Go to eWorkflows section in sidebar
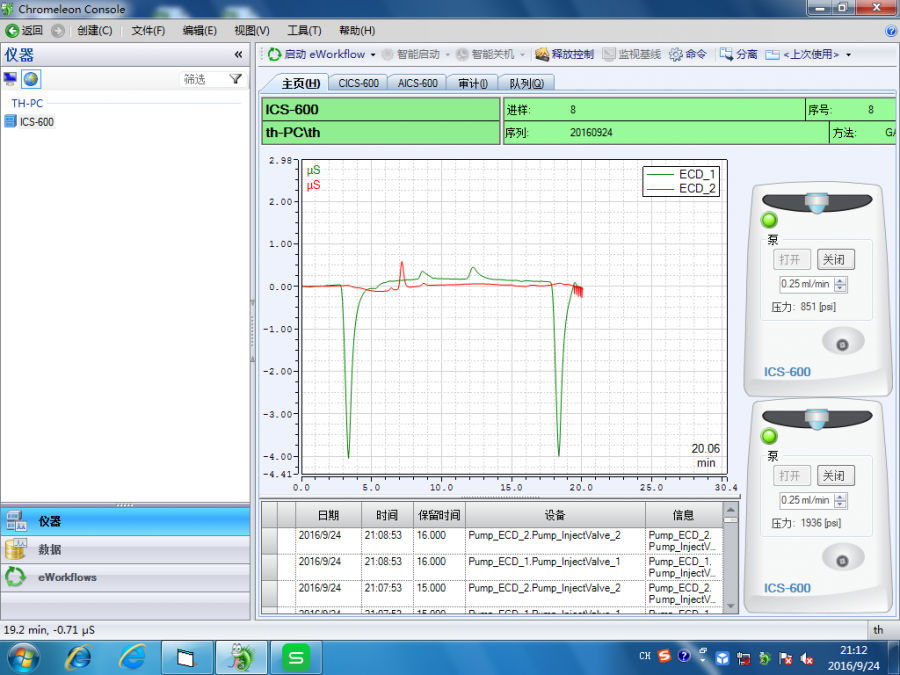 [x=67, y=577]
